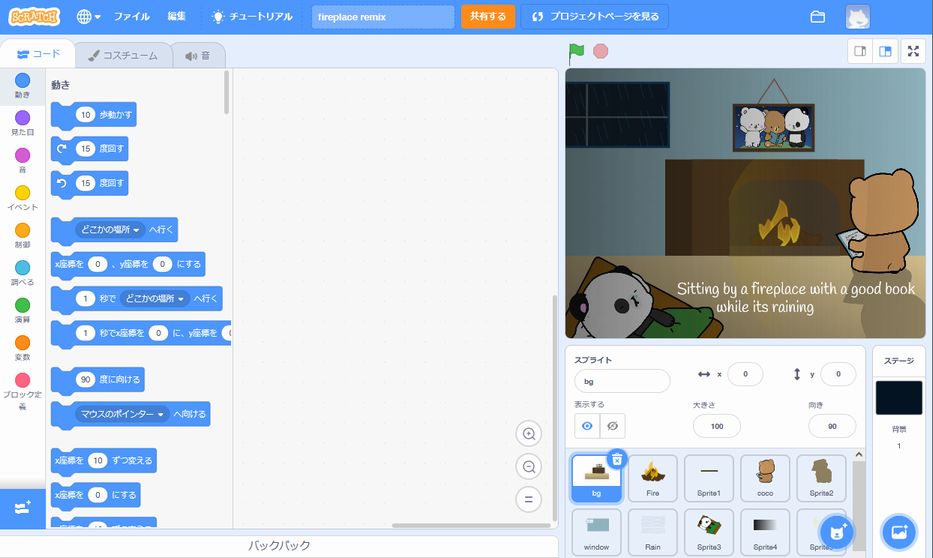Select the Fire sprite thumbnail
Viewport: 933px width, 558px height.
[653, 478]
